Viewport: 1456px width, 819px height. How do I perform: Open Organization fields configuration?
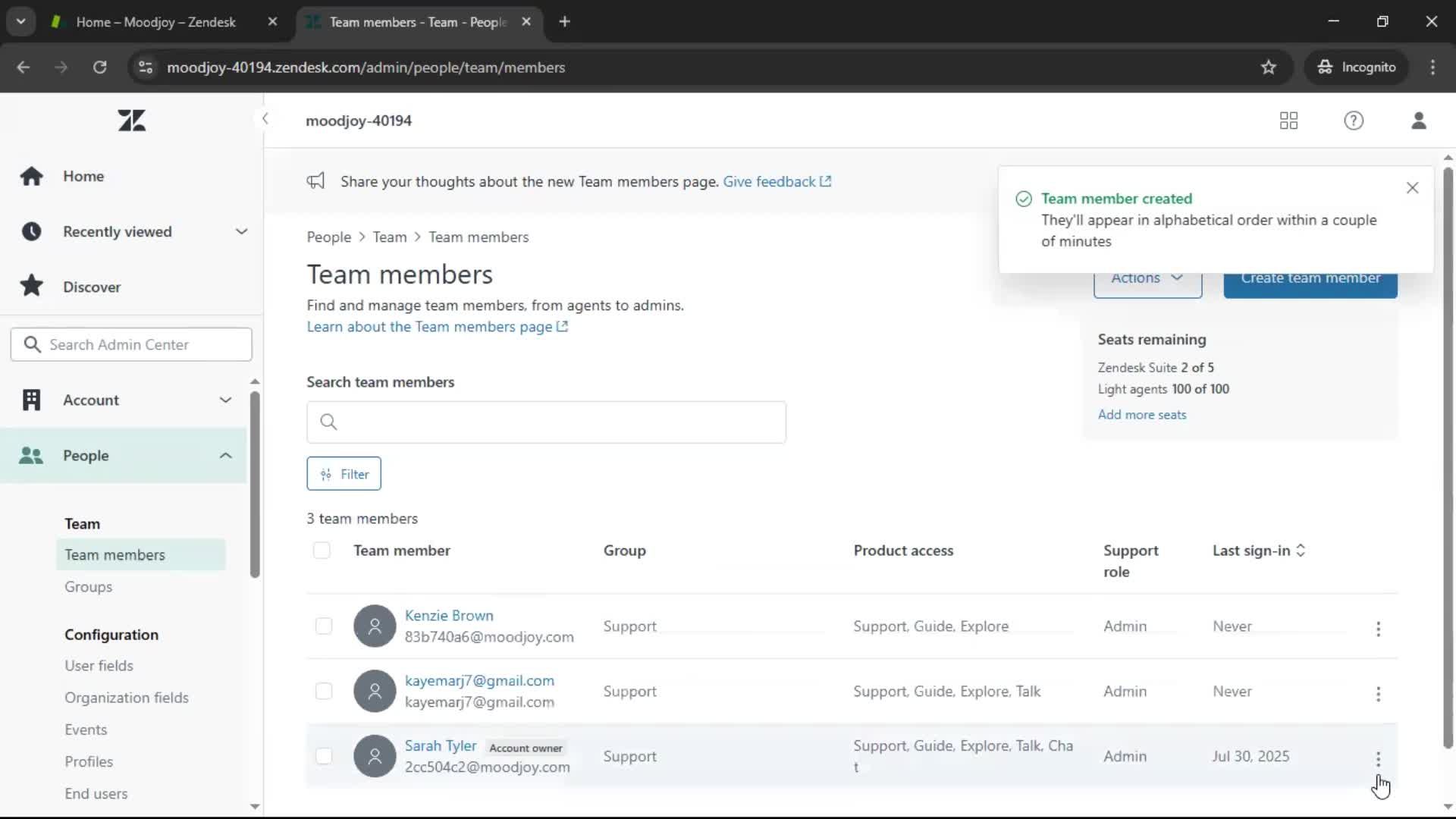pos(127,698)
